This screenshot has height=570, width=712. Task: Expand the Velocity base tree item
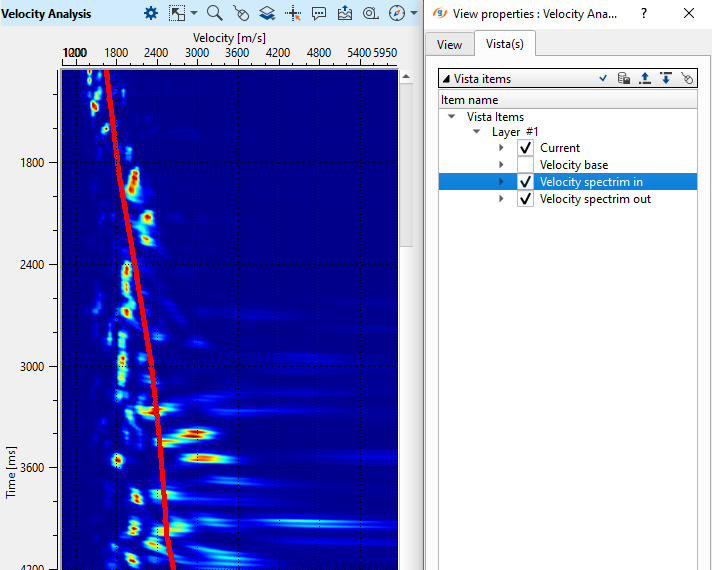click(x=502, y=165)
